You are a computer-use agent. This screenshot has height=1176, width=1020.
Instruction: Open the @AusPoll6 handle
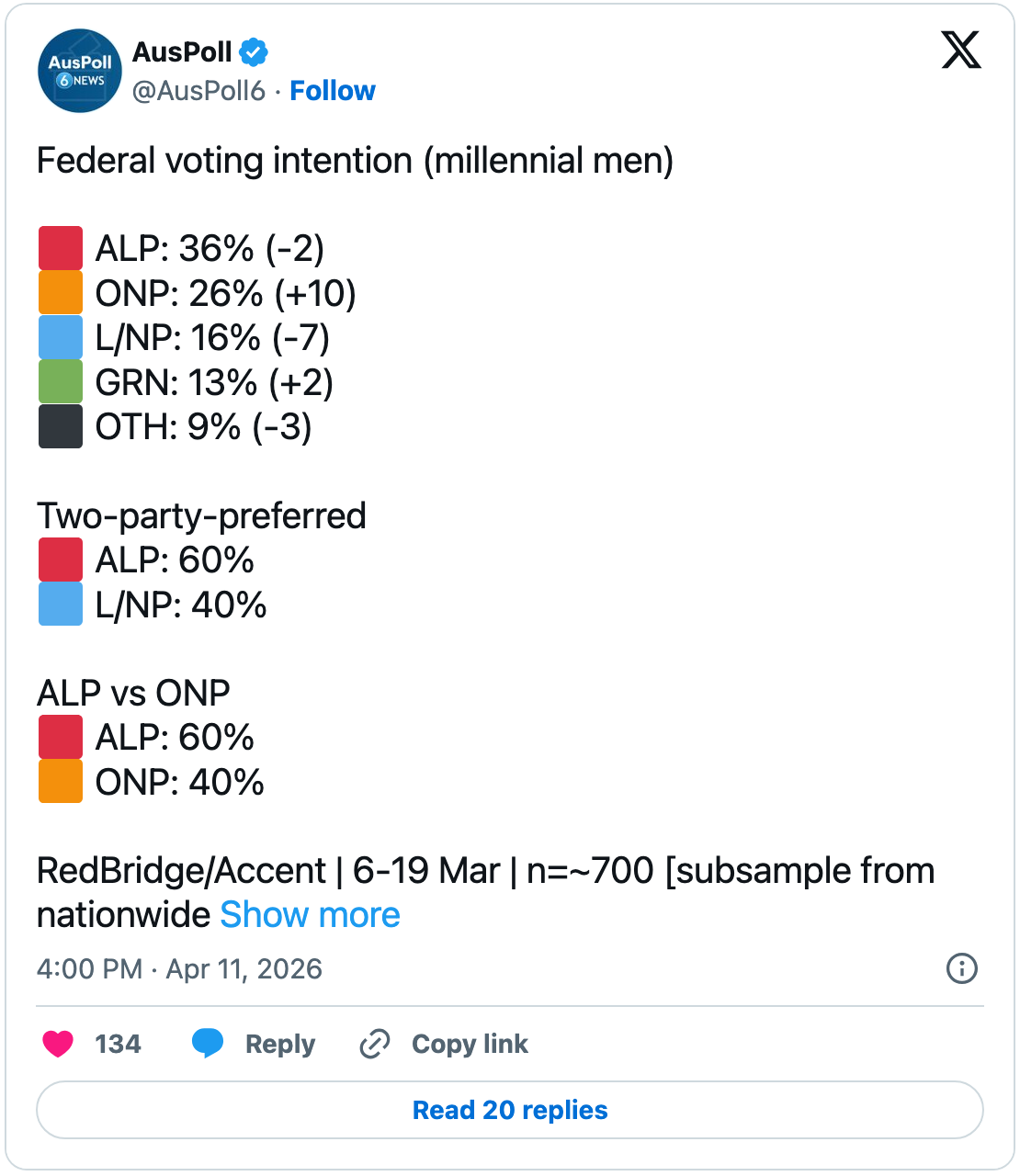pyautogui.click(x=198, y=91)
